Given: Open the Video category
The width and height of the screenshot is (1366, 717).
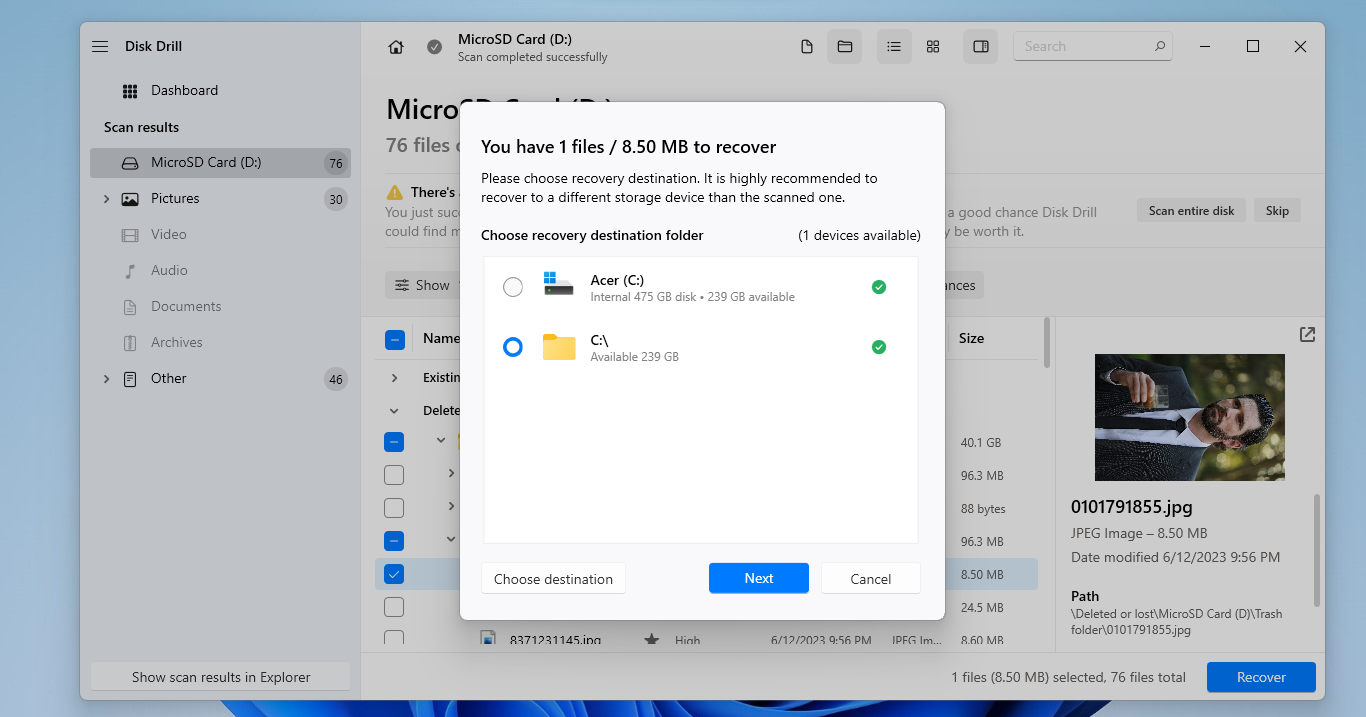Looking at the screenshot, I should (x=169, y=235).
